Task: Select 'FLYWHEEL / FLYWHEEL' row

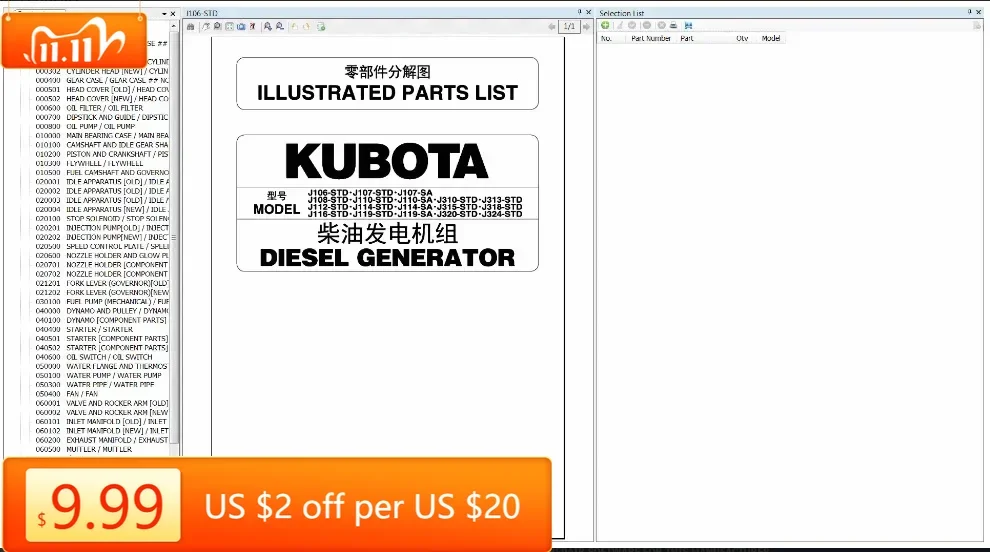Action: click(x=89, y=163)
